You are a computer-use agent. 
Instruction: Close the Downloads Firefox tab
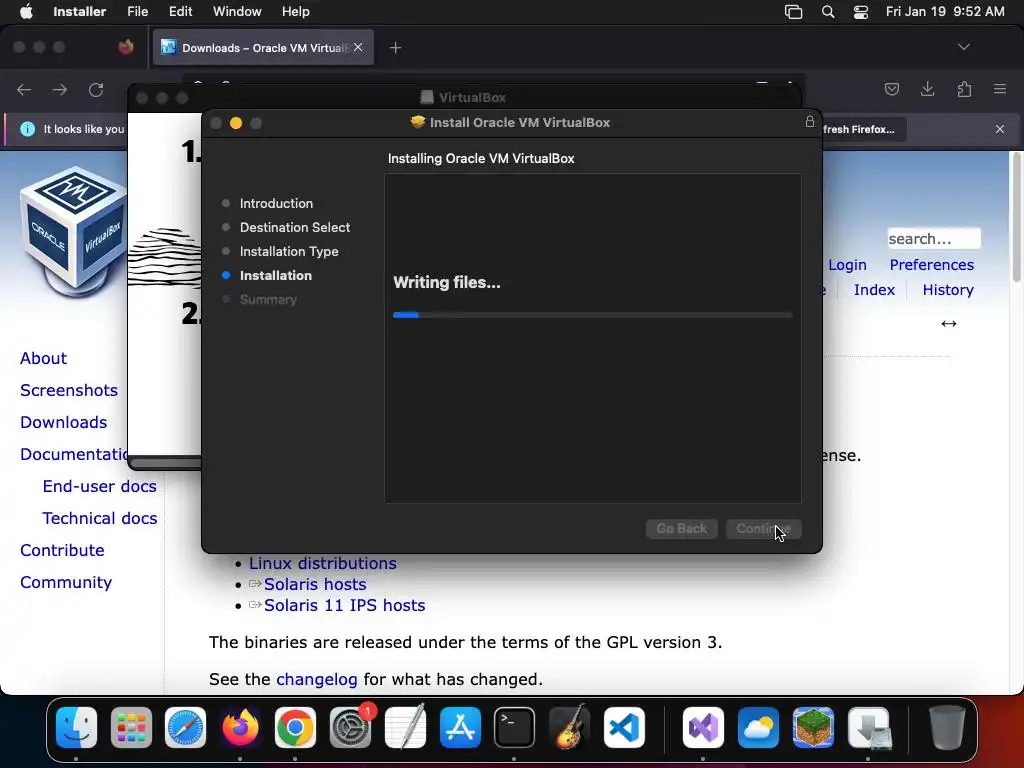pyautogui.click(x=358, y=48)
